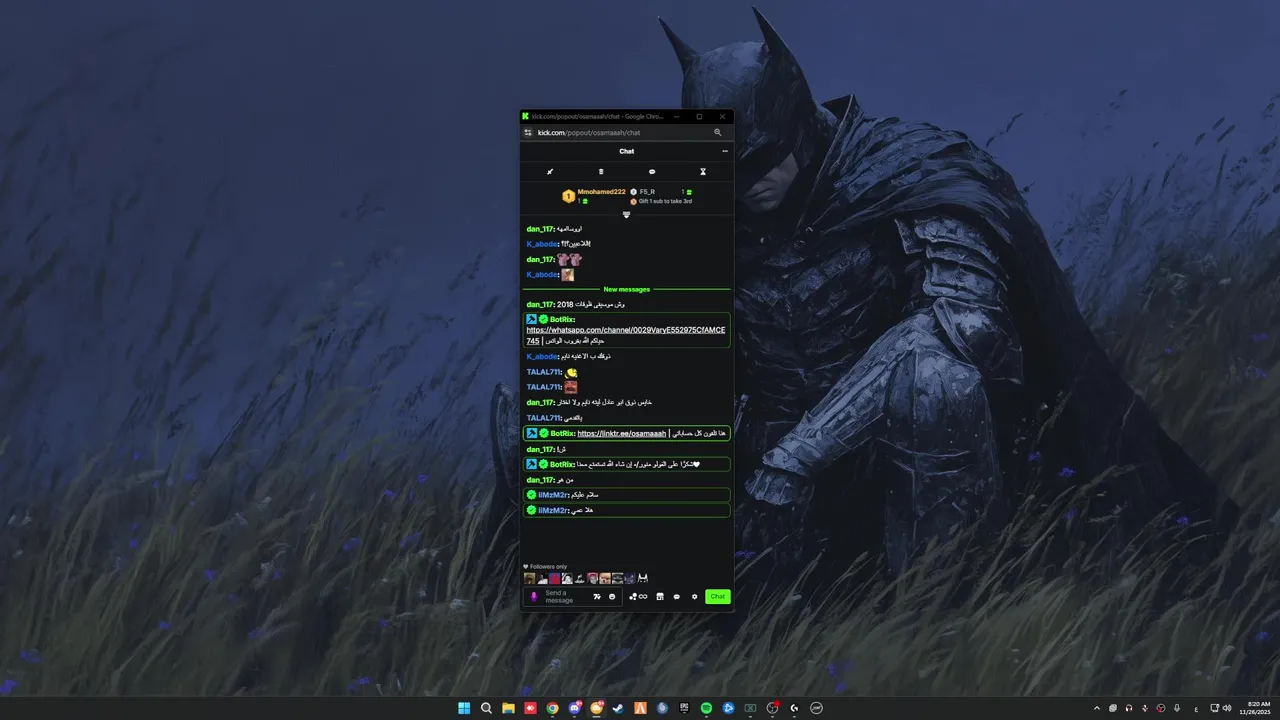Image resolution: width=1280 pixels, height=720 pixels.
Task: Click the New messages divider label
Action: coord(627,289)
